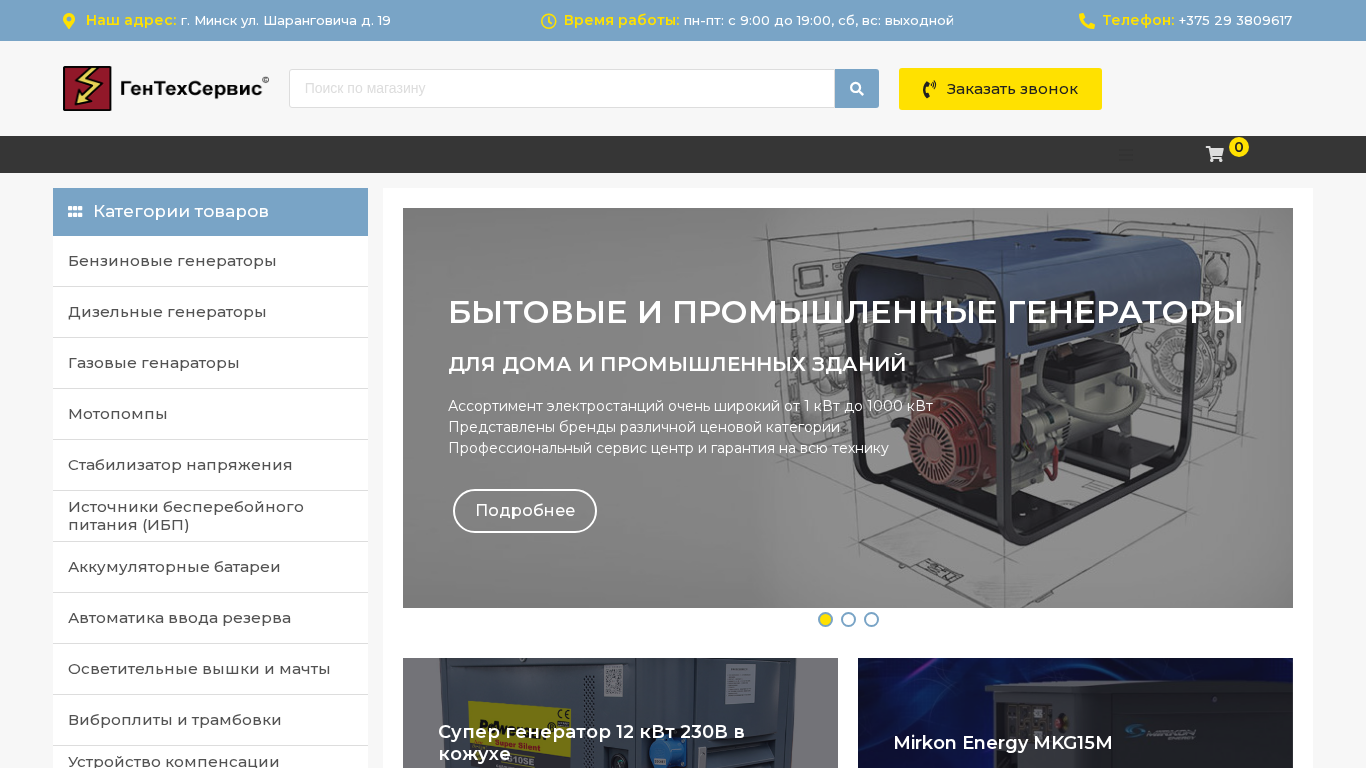Open Дизельные генераторы category
This screenshot has height=768, width=1366.
pos(210,312)
